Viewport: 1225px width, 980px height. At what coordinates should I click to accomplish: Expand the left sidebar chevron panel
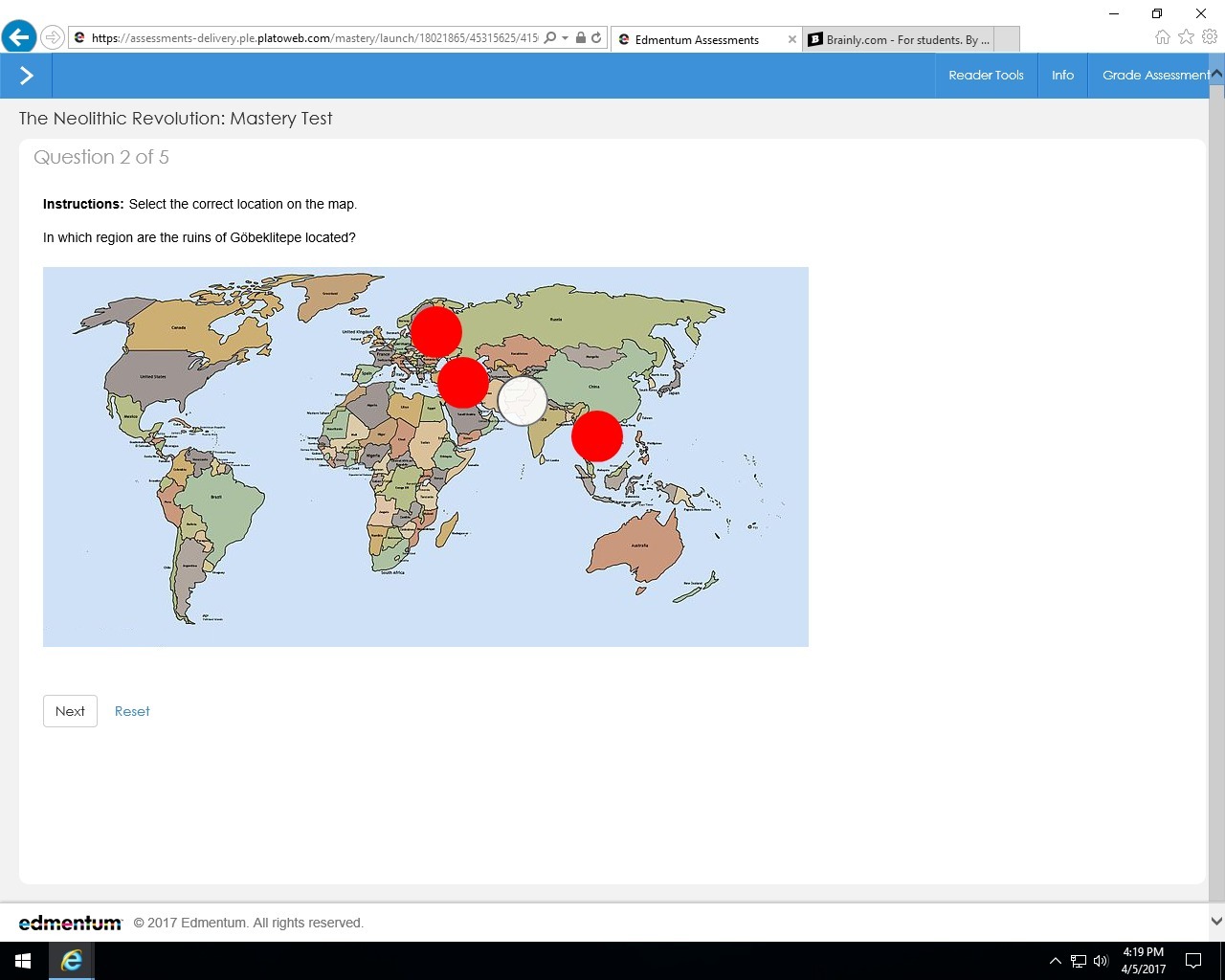(x=26, y=76)
